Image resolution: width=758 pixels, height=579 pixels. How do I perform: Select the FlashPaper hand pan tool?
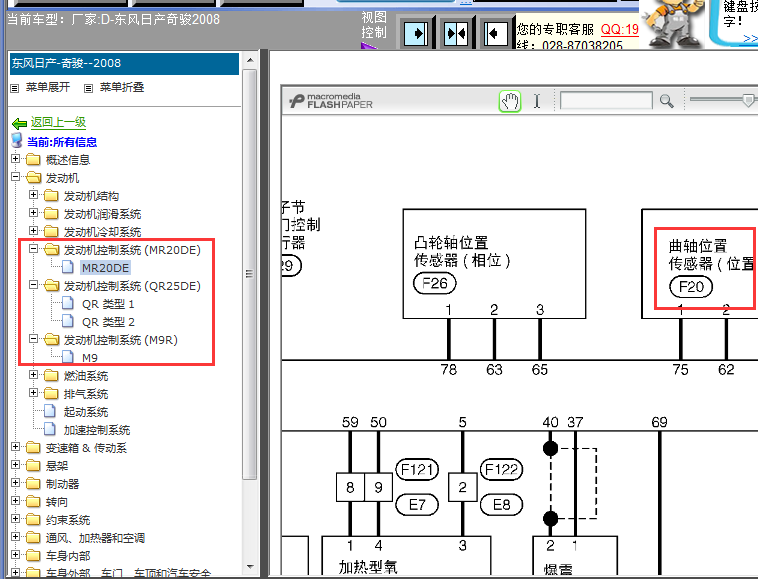pos(510,101)
